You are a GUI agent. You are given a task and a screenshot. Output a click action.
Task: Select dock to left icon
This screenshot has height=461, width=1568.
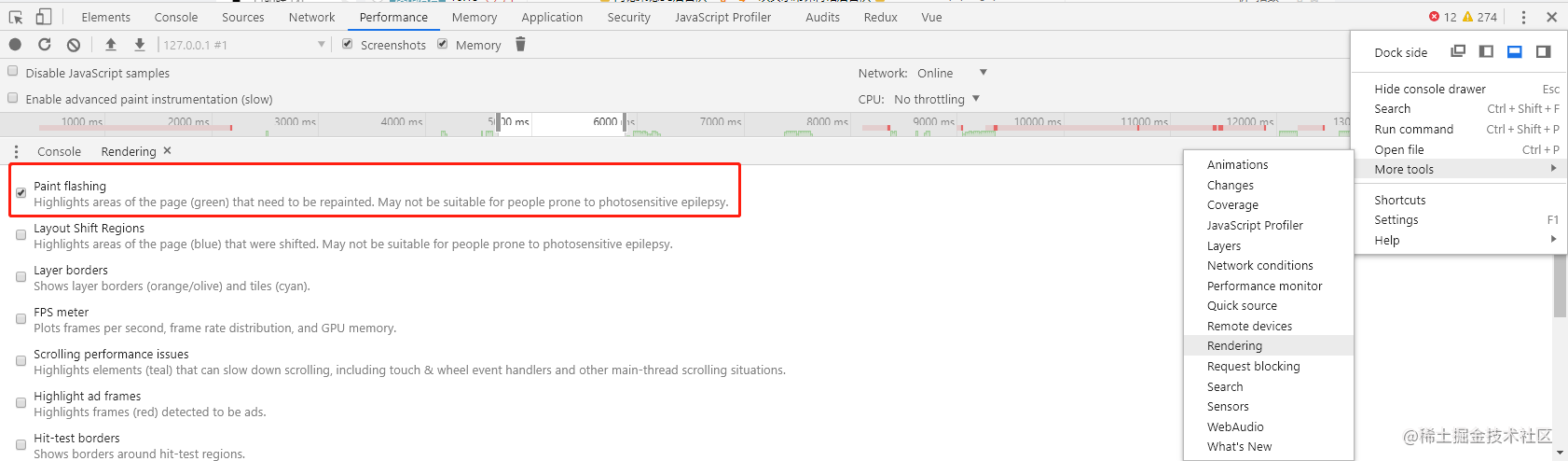tap(1486, 51)
